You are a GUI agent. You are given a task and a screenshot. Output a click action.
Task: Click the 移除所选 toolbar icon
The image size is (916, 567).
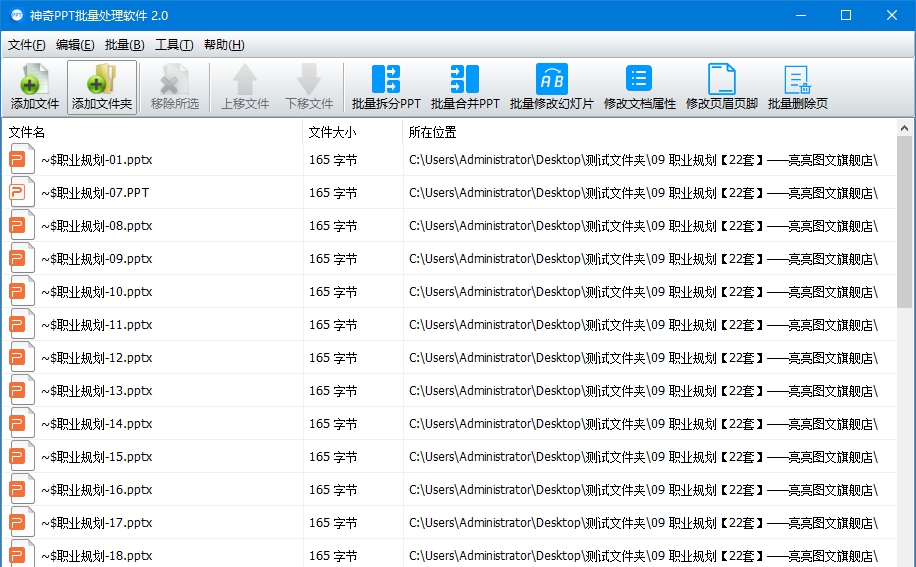click(175, 79)
